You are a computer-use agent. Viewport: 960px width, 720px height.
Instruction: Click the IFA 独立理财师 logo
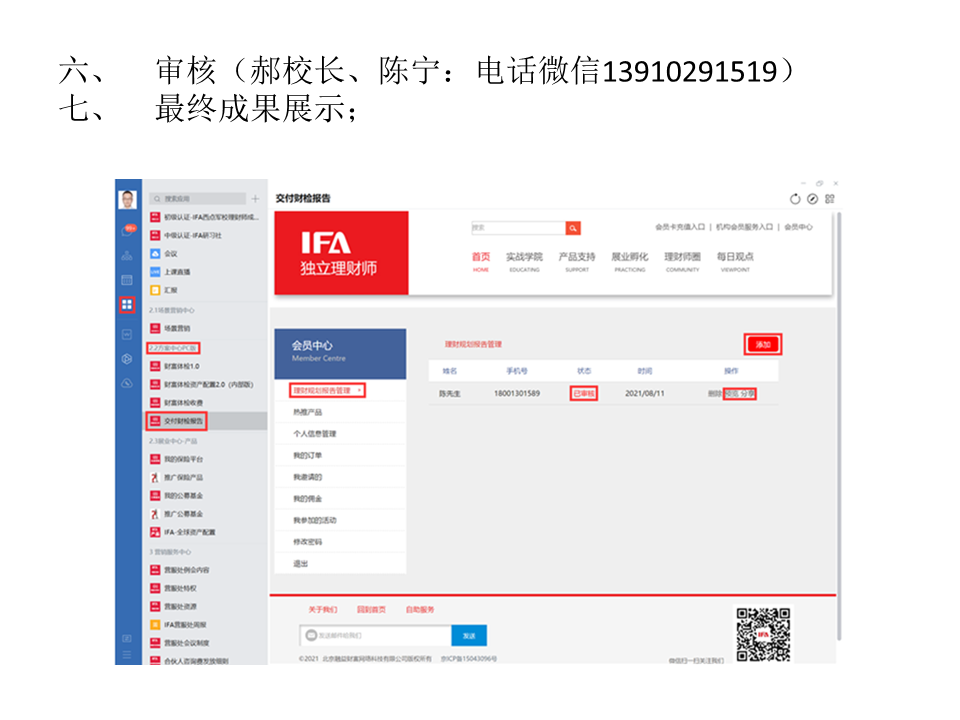(341, 253)
